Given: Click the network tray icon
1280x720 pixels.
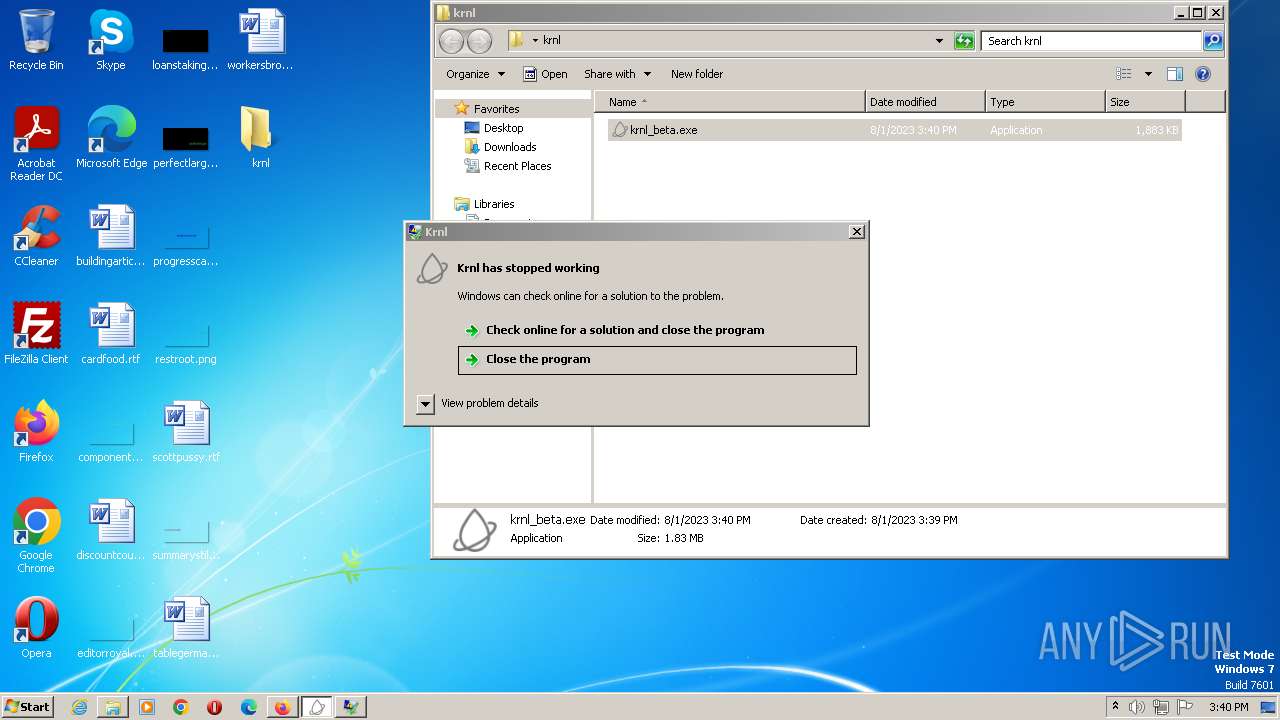Looking at the screenshot, I should pos(1162,707).
